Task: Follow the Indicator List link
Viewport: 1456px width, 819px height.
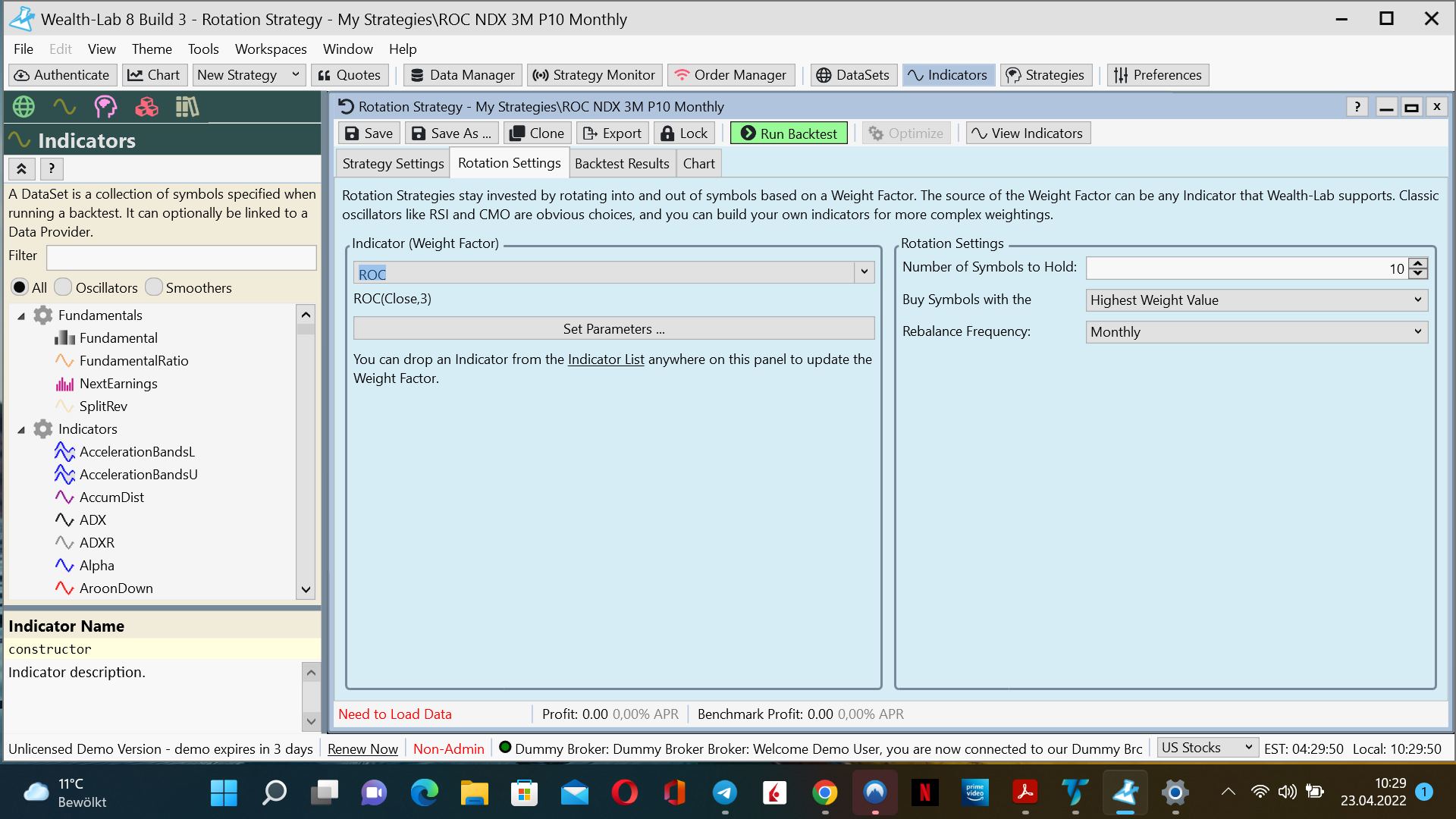Action: [x=606, y=359]
